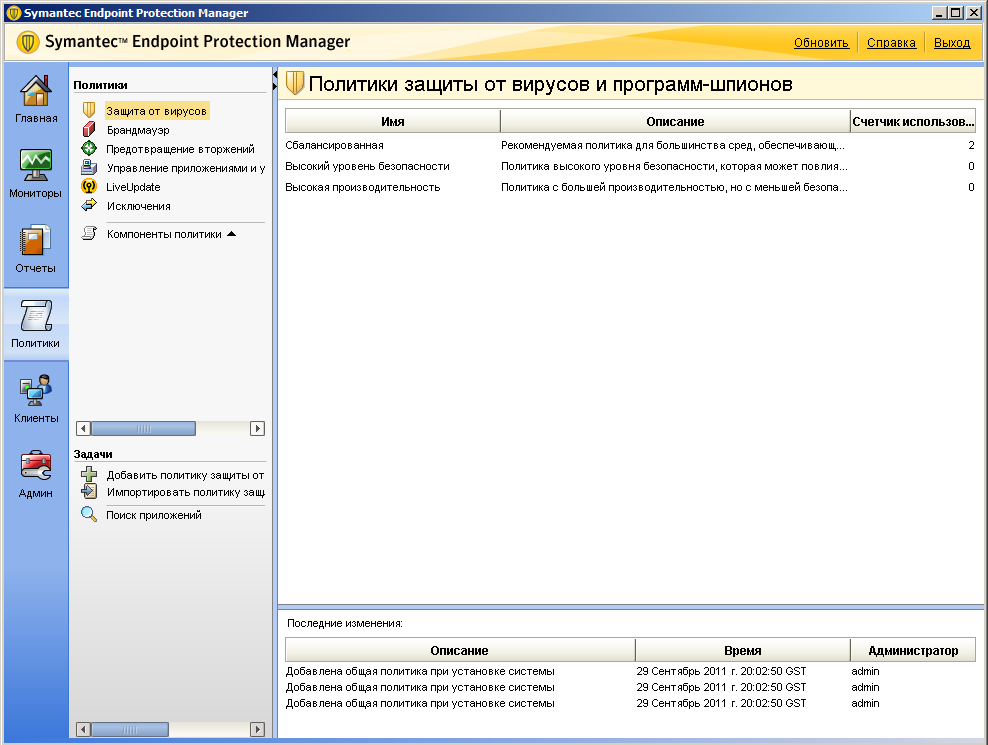988x745 pixels.
Task: Click Импортировать политику защиты task
Action: 184,492
